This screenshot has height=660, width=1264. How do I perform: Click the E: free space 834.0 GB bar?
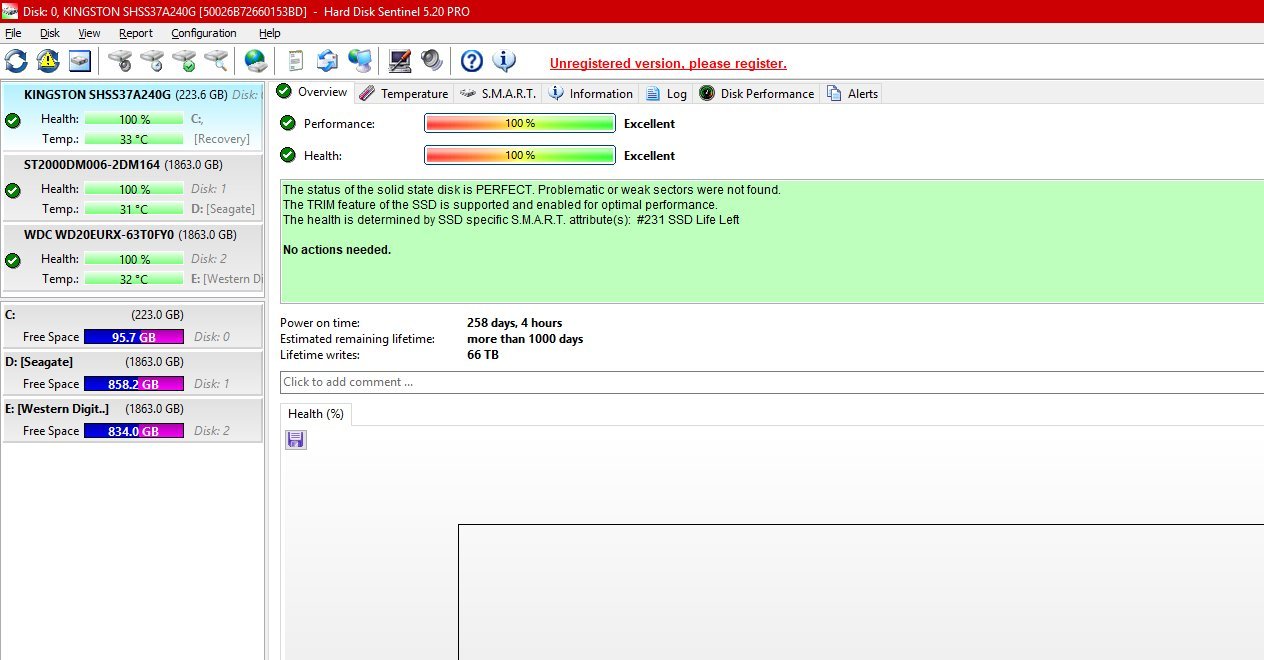(134, 431)
